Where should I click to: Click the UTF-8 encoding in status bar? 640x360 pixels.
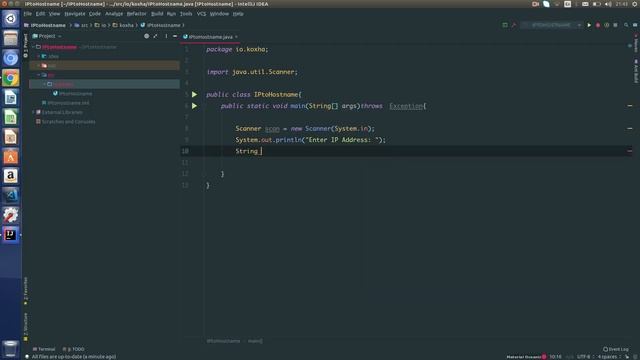click(584, 357)
